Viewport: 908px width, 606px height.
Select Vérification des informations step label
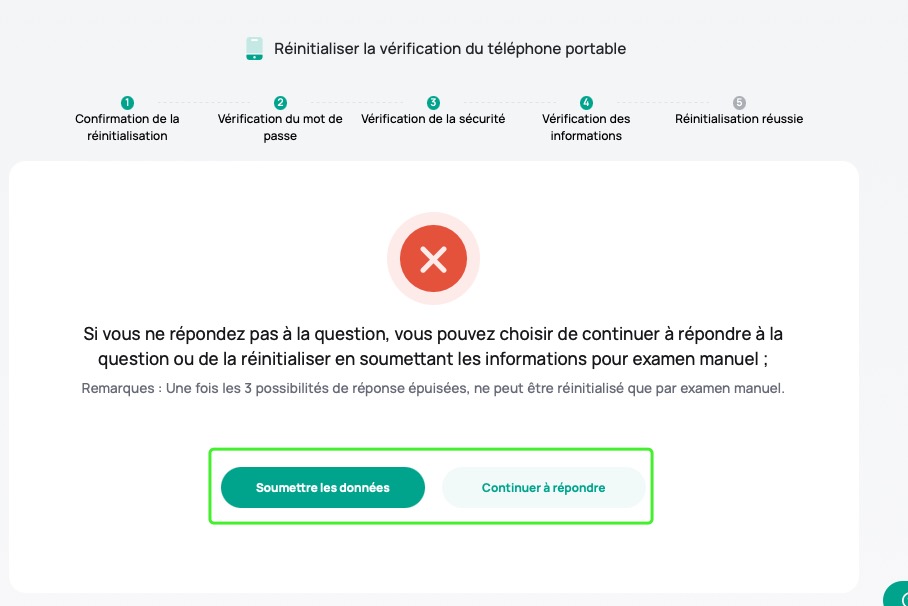(x=586, y=127)
